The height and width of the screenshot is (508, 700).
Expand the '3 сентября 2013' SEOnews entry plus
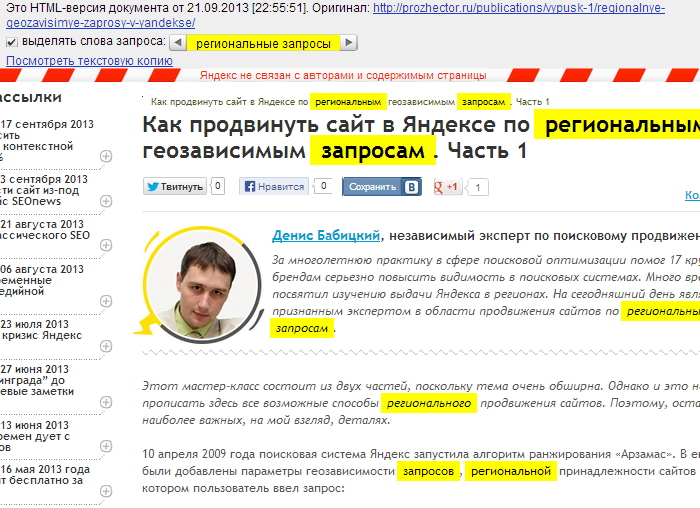point(106,201)
